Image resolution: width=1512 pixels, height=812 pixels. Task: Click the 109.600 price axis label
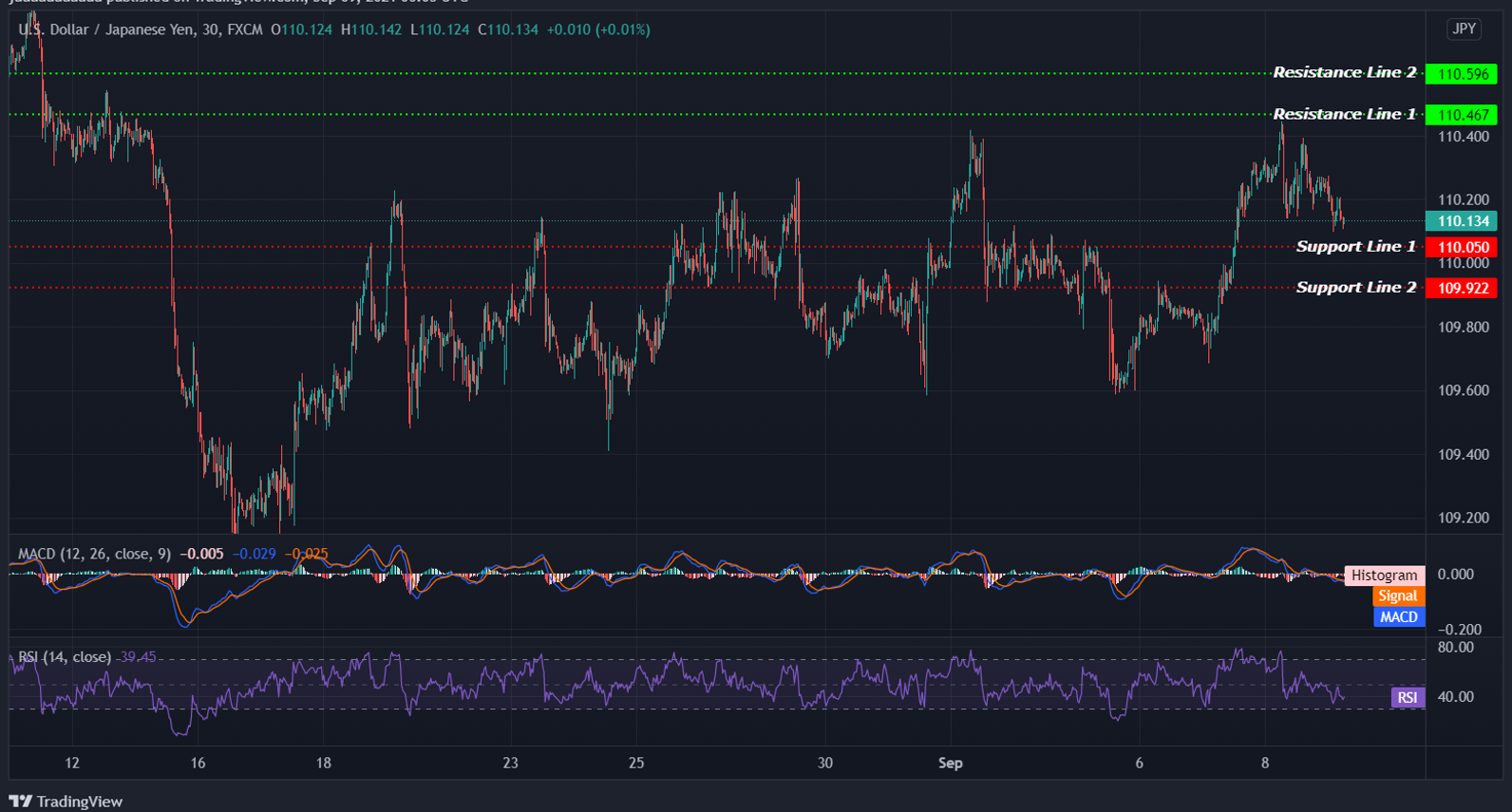point(1464,390)
